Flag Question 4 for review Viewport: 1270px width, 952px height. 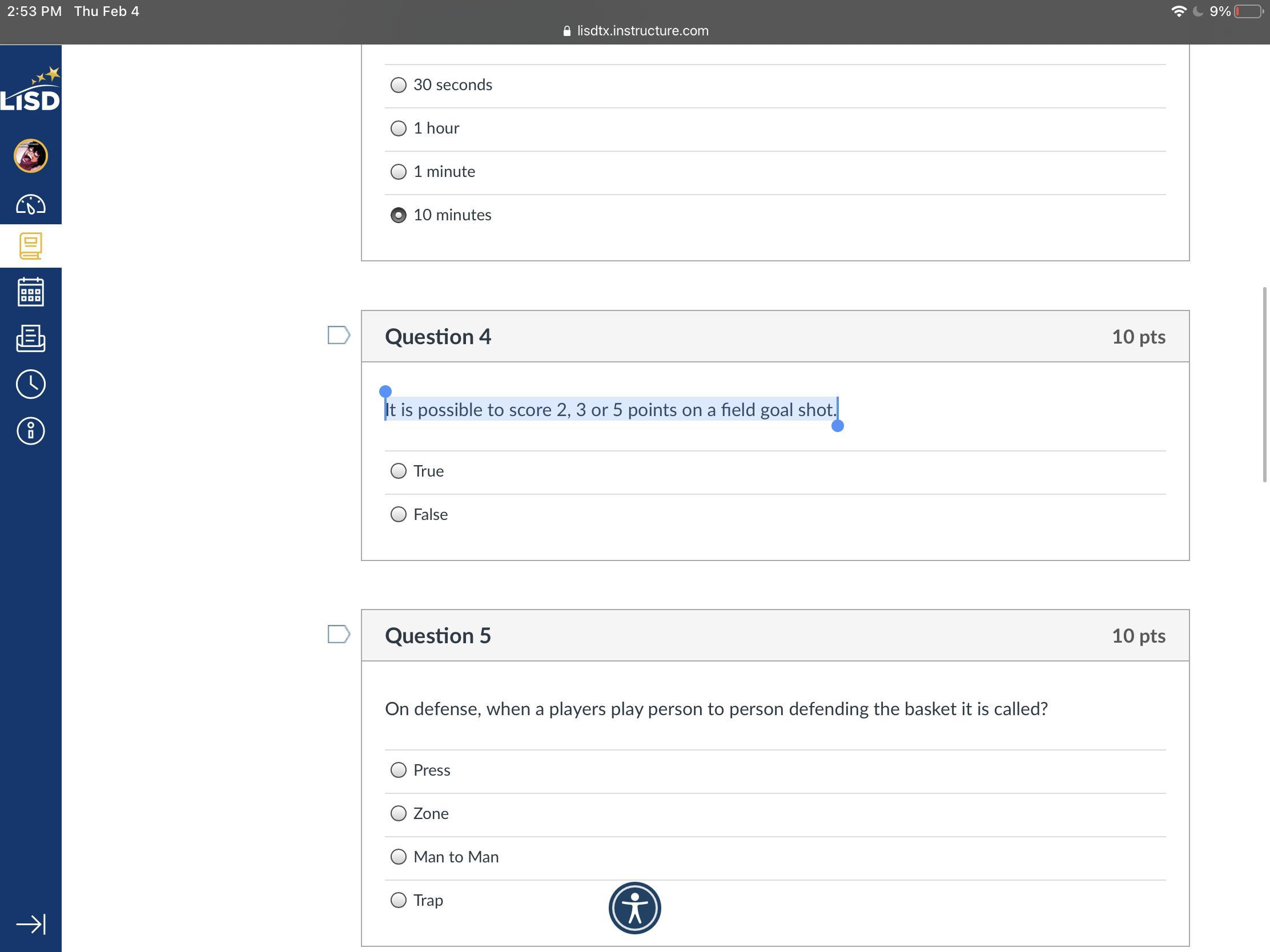[338, 335]
